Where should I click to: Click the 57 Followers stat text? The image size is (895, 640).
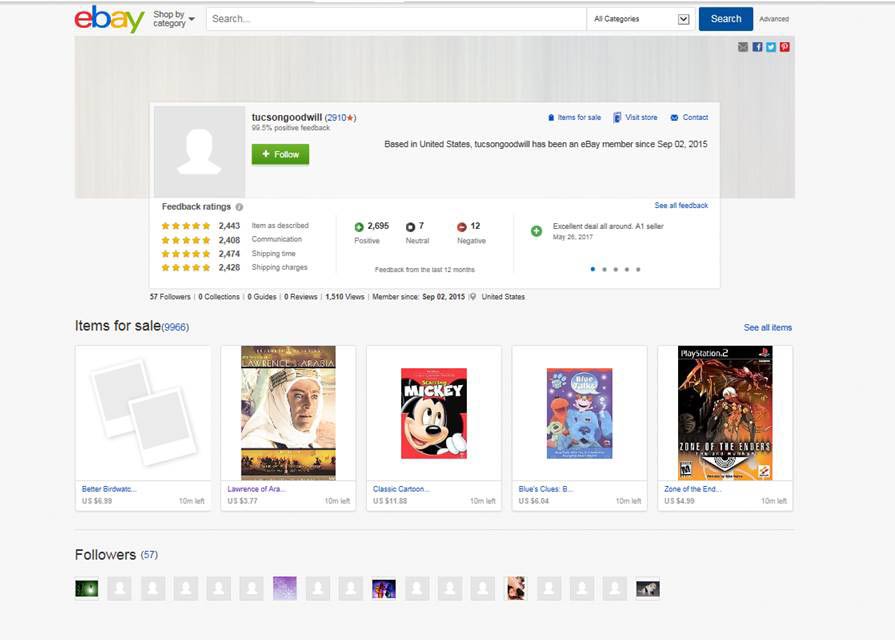(x=170, y=297)
